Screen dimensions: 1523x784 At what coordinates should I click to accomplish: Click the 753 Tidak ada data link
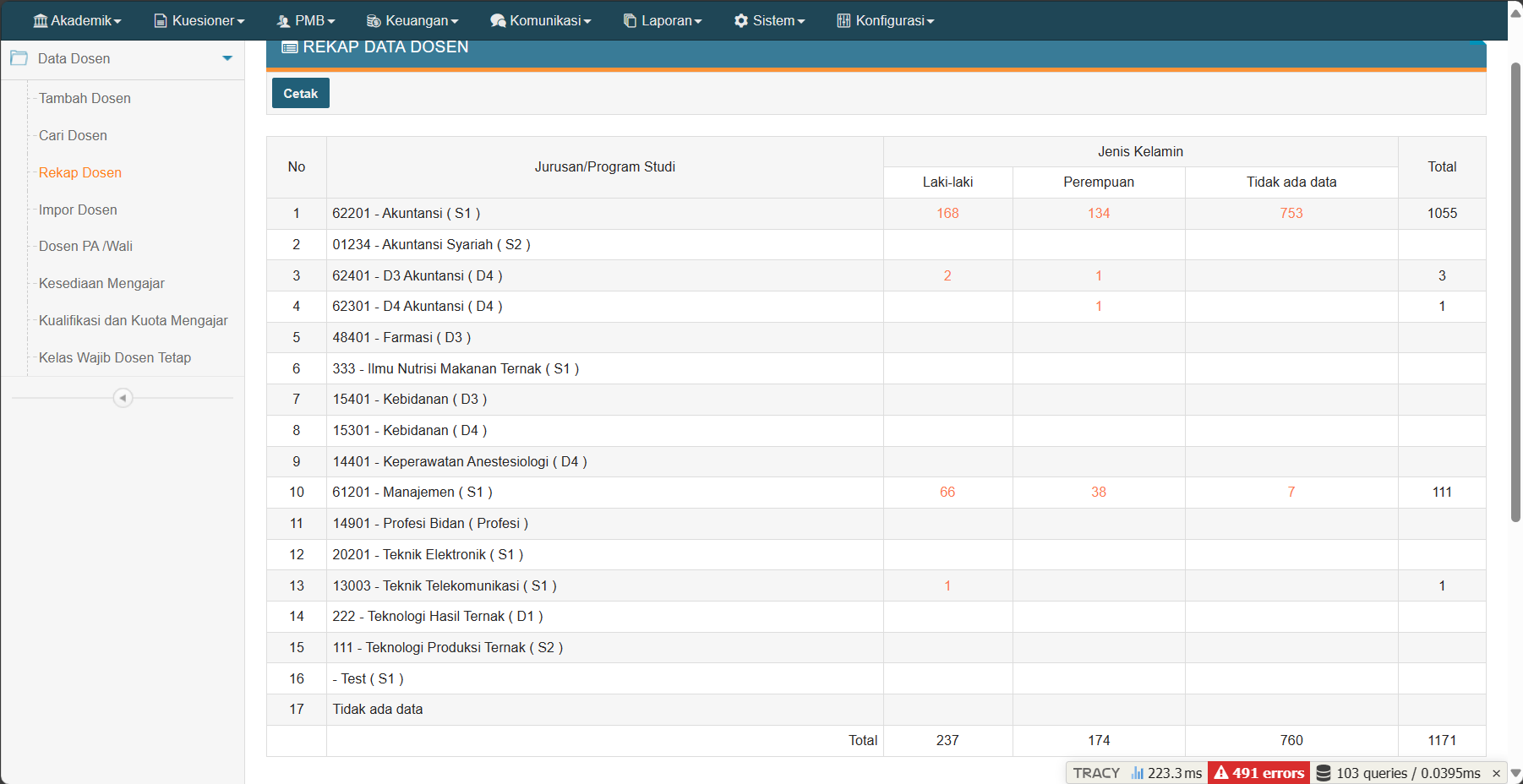[1291, 213]
